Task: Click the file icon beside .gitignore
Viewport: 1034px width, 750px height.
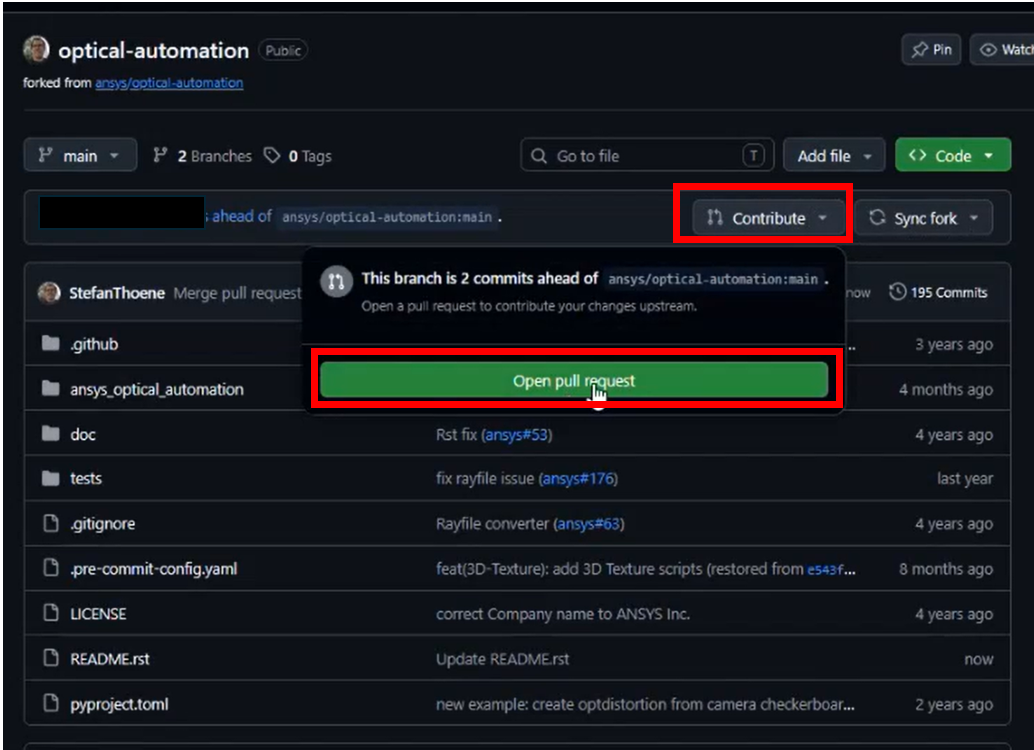Action: point(51,523)
